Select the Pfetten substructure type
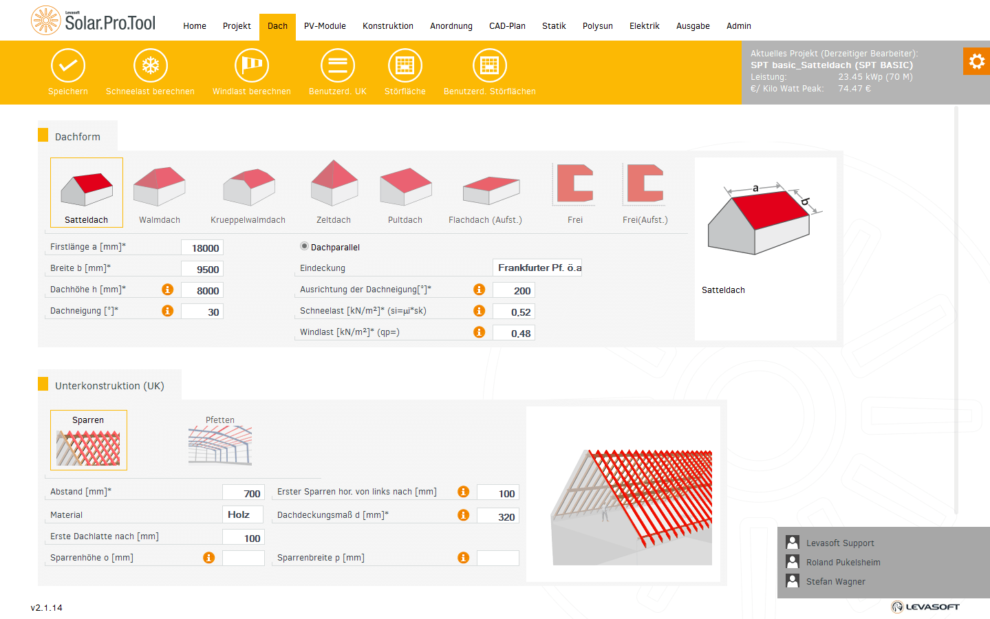Screen dimensions: 990x619 click(x=219, y=441)
